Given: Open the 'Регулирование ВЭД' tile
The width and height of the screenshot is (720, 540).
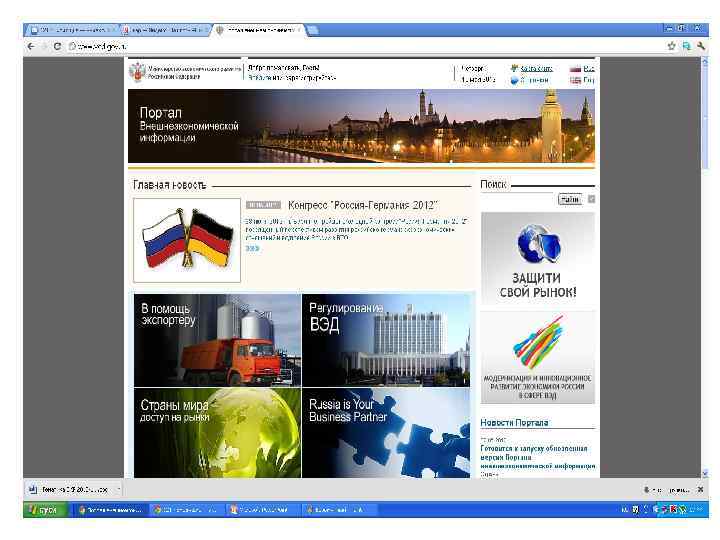Looking at the screenshot, I should point(386,340).
